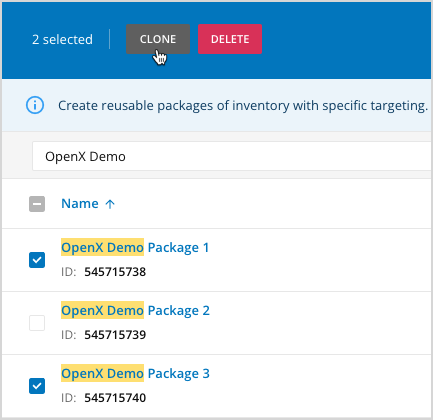Click the ID number 545715739
Viewport: 433px width, 420px height.
click(x=115, y=335)
